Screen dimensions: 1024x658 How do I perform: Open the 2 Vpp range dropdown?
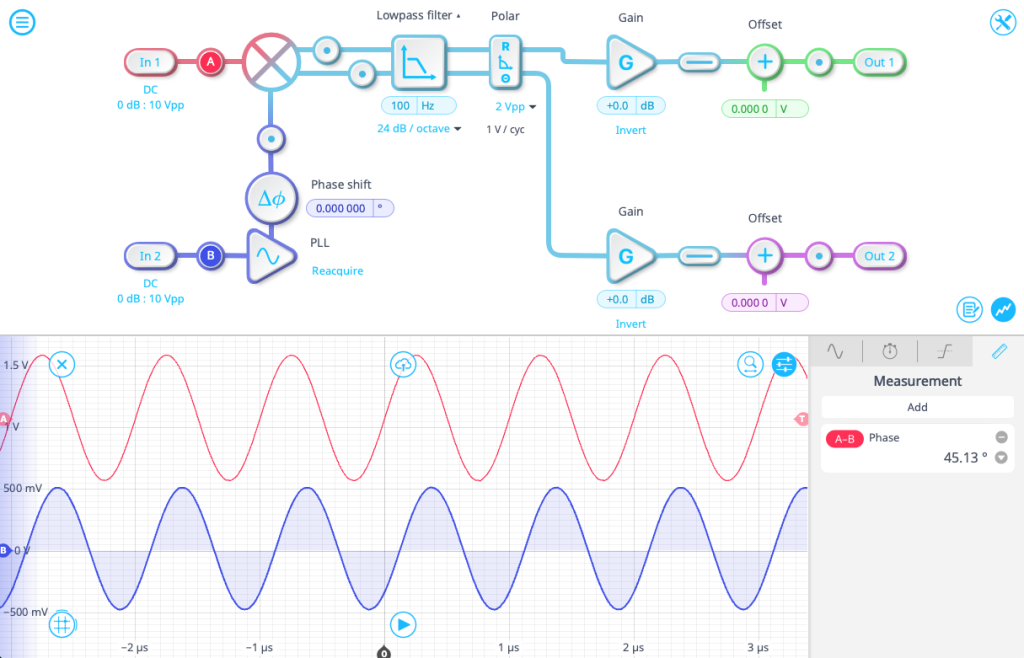coord(515,106)
